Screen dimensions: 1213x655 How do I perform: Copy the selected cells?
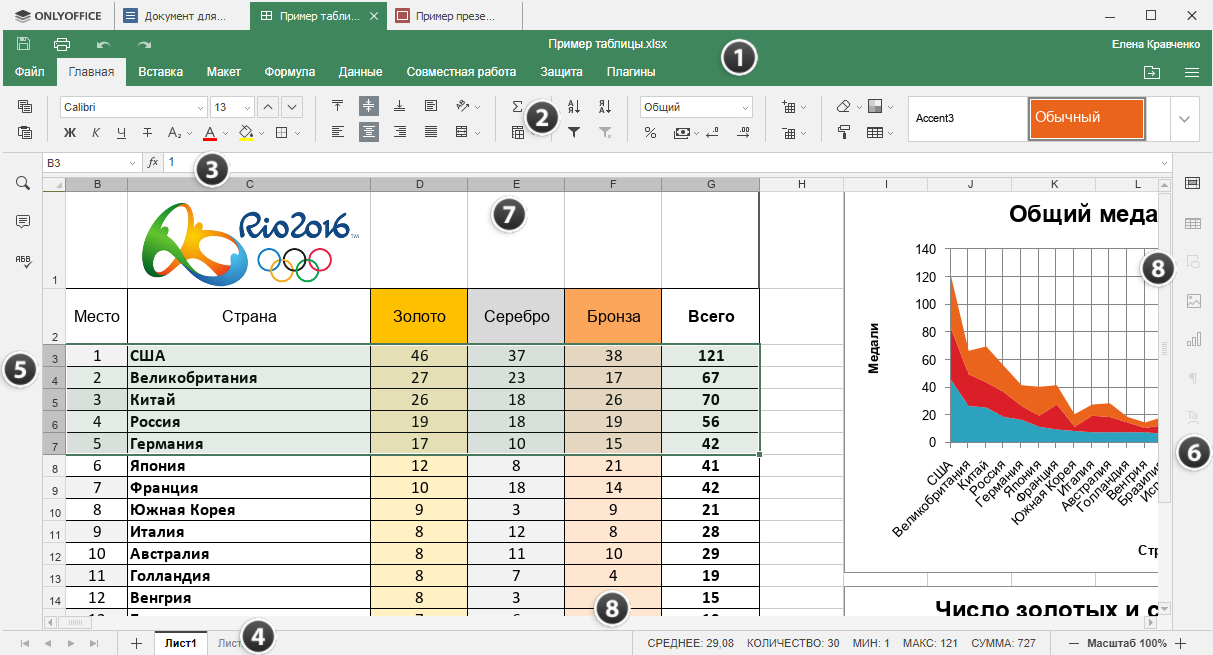[x=25, y=106]
